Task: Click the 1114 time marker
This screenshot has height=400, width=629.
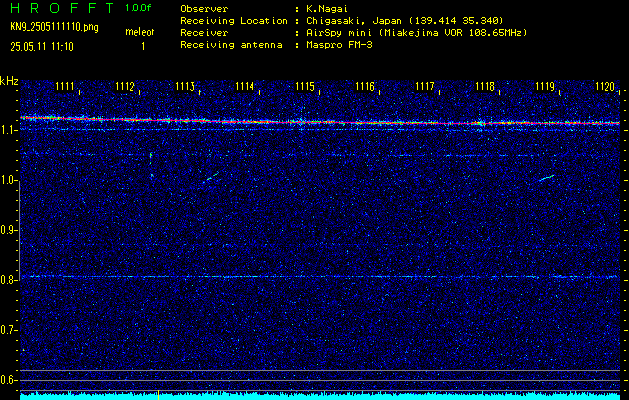Action: pos(245,86)
